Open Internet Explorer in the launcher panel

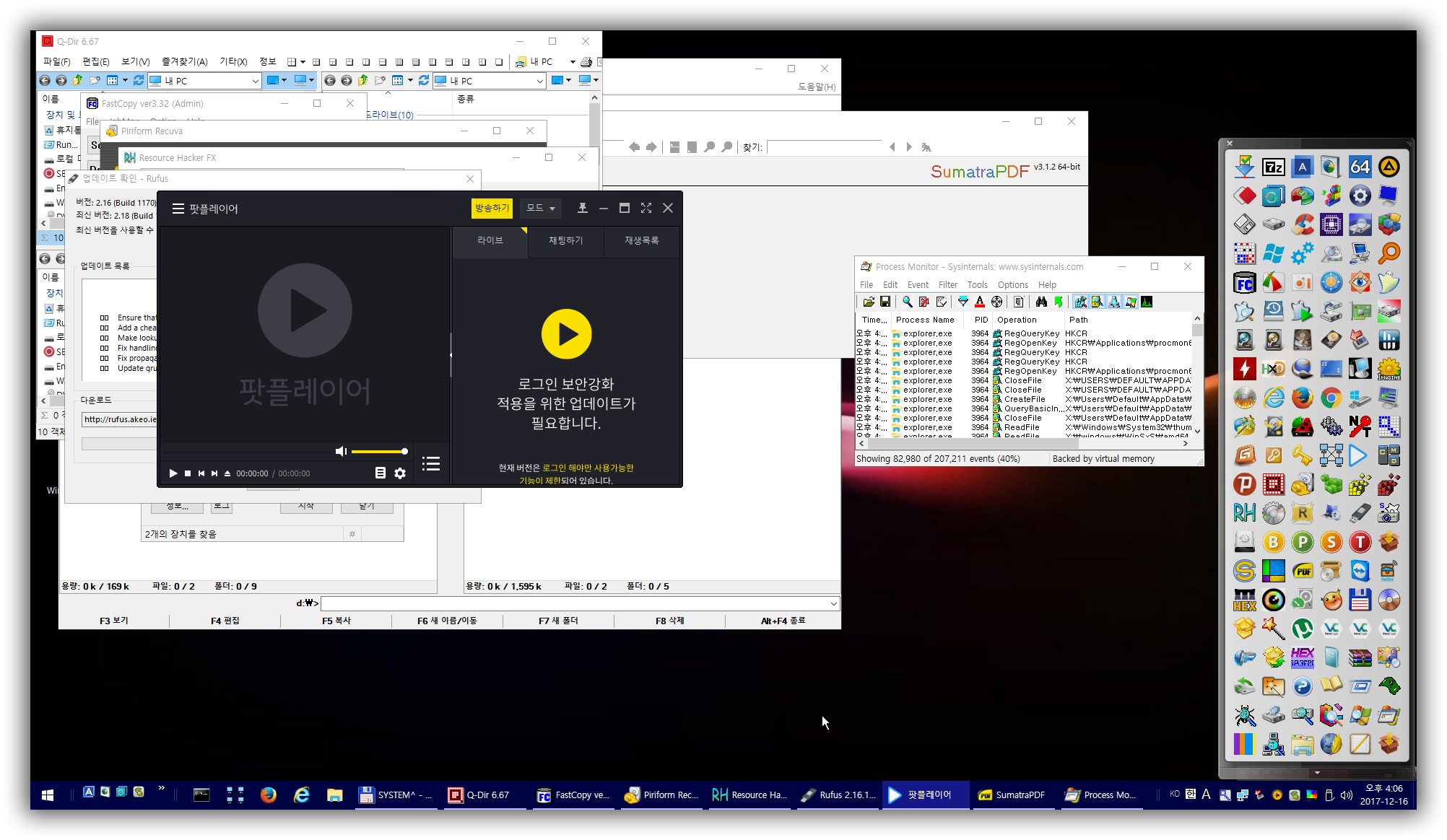click(x=1273, y=398)
